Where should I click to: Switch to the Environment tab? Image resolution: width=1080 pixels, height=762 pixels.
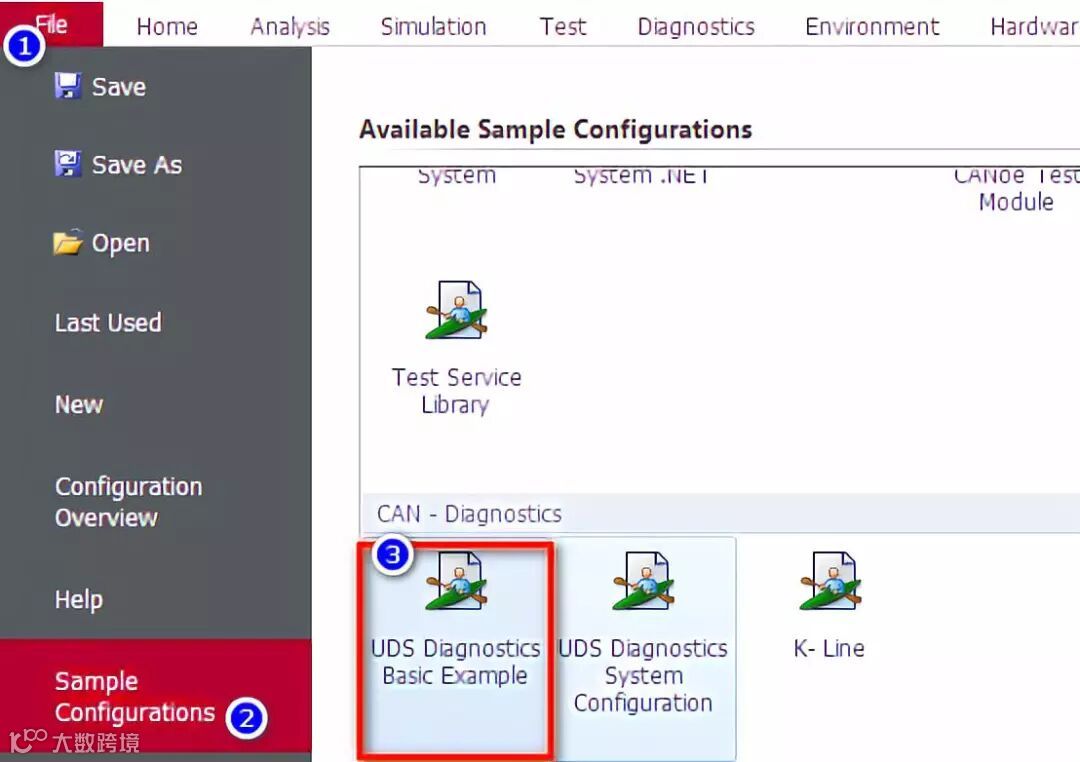(872, 27)
